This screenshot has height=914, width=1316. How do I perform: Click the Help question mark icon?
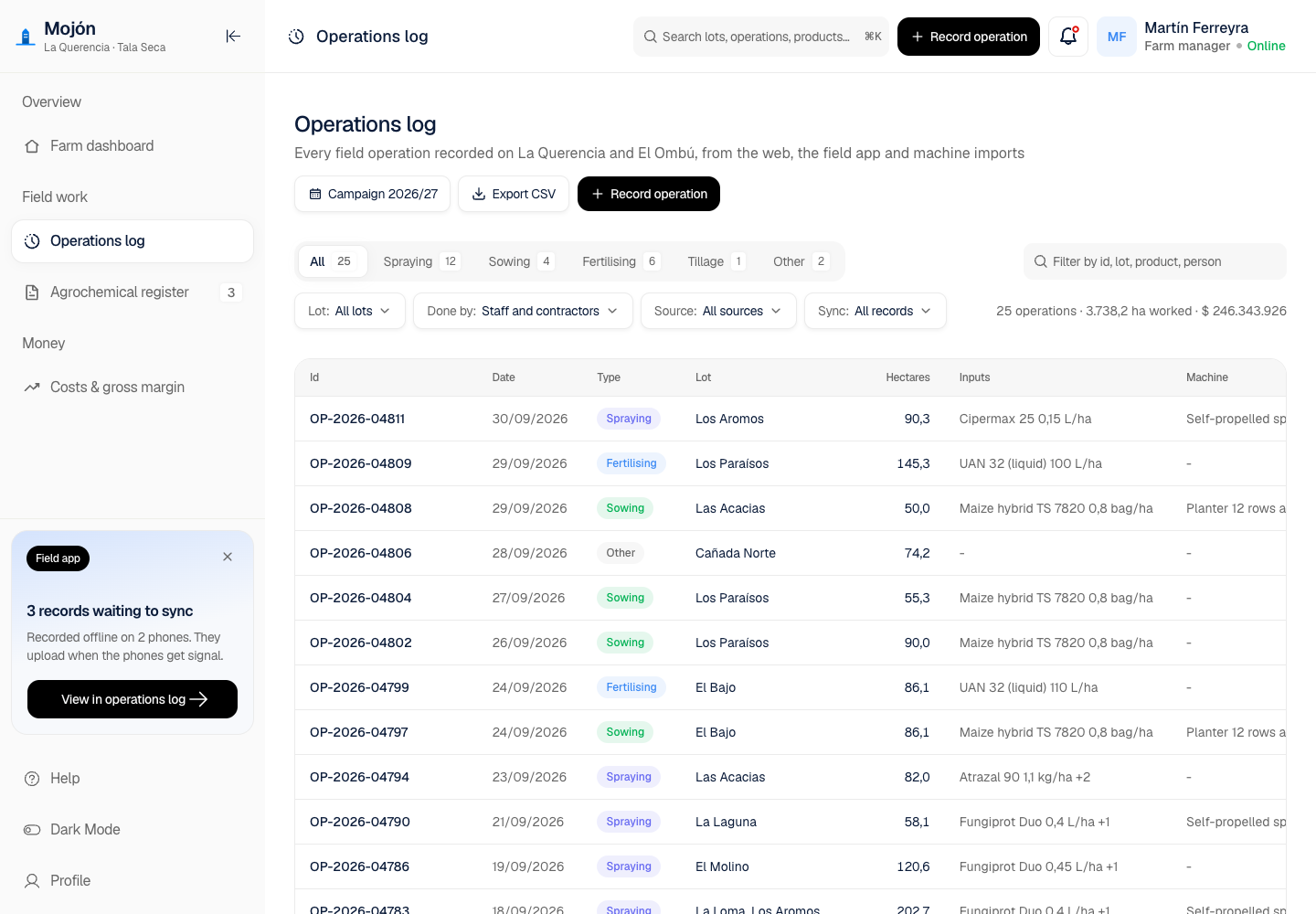(32, 779)
